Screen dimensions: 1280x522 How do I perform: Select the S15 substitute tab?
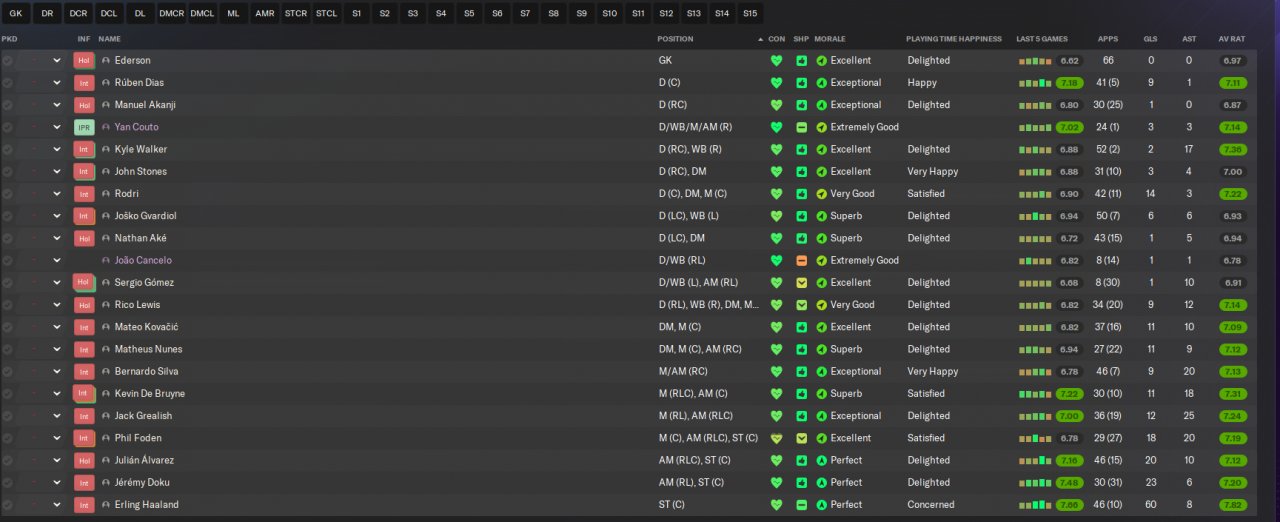point(750,13)
